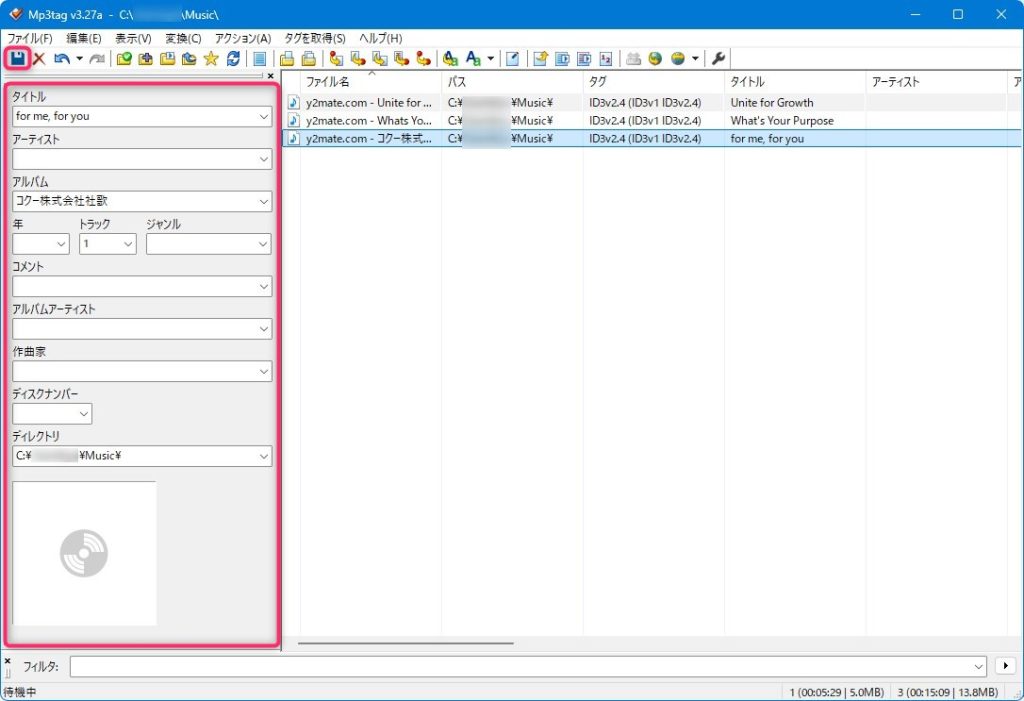Open the ジャンル dropdown list
This screenshot has width=1024, height=701.
coord(263,244)
